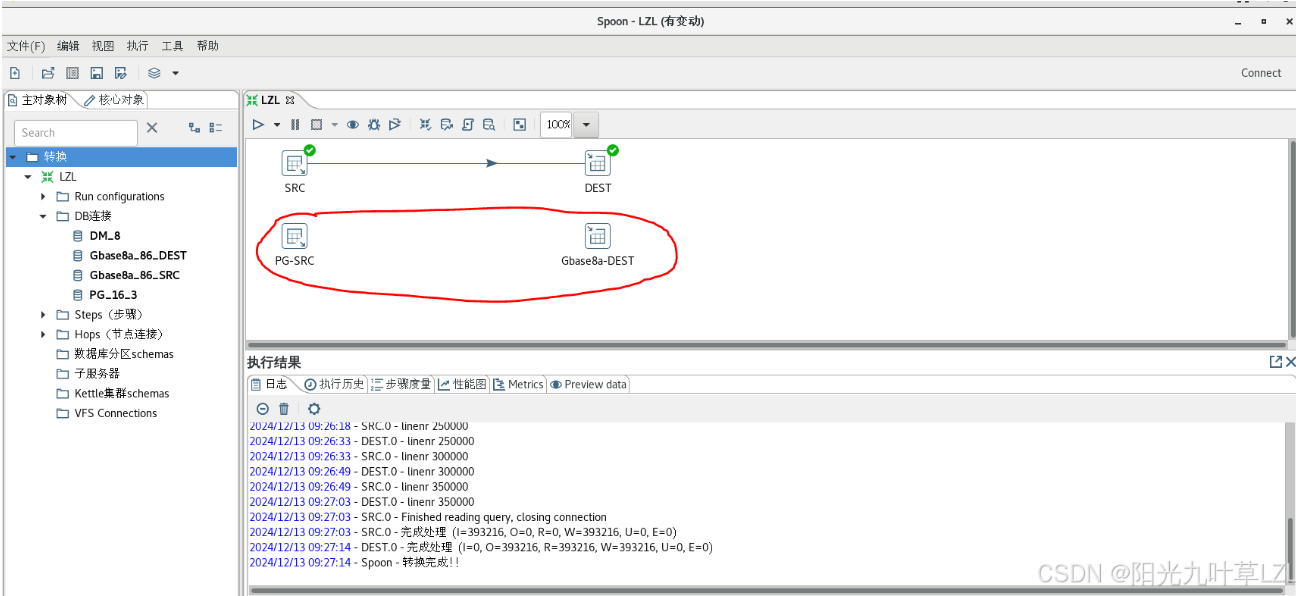
Task: Debug the transformation with the bug icon
Action: click(x=374, y=125)
